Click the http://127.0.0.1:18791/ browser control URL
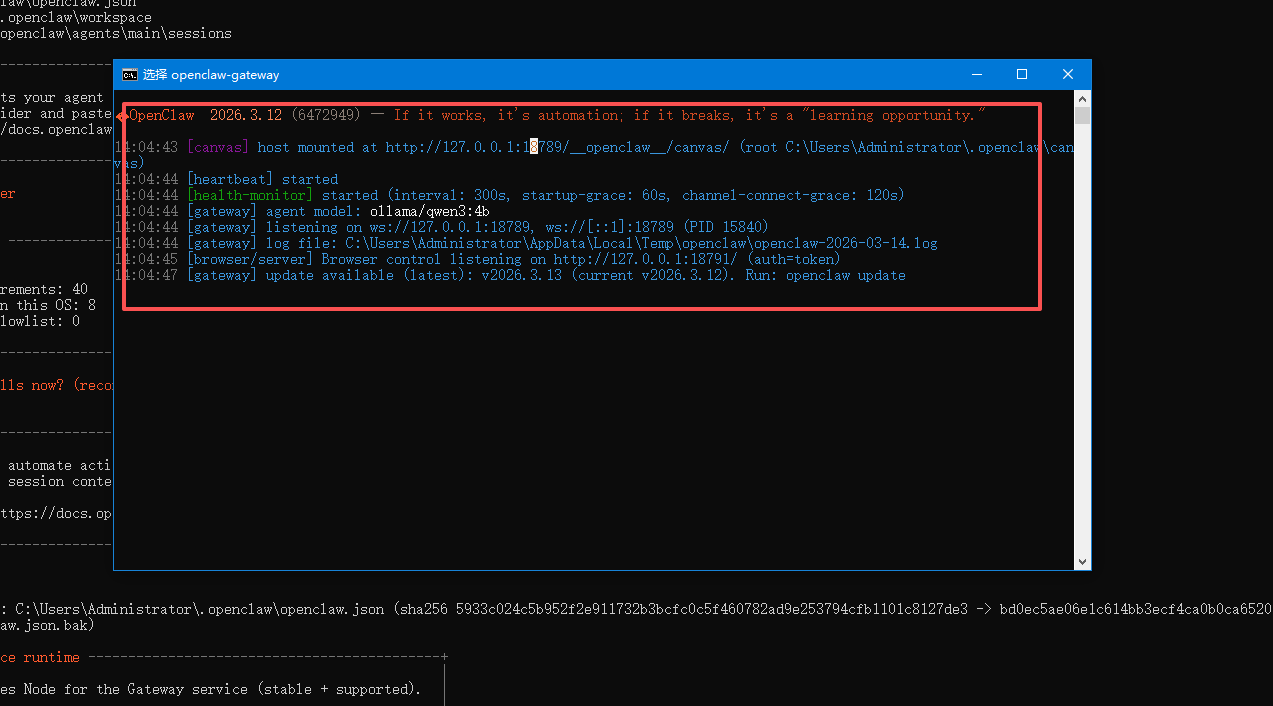 click(x=646, y=259)
